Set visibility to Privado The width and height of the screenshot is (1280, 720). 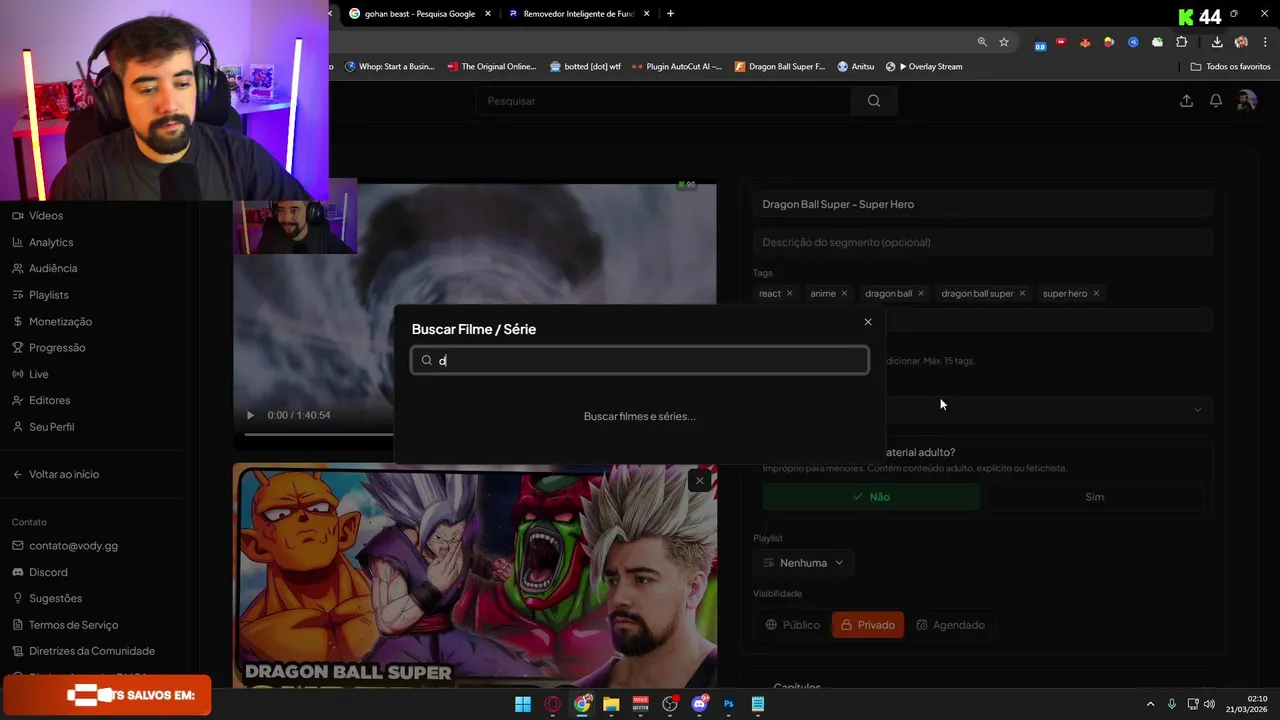click(x=868, y=625)
